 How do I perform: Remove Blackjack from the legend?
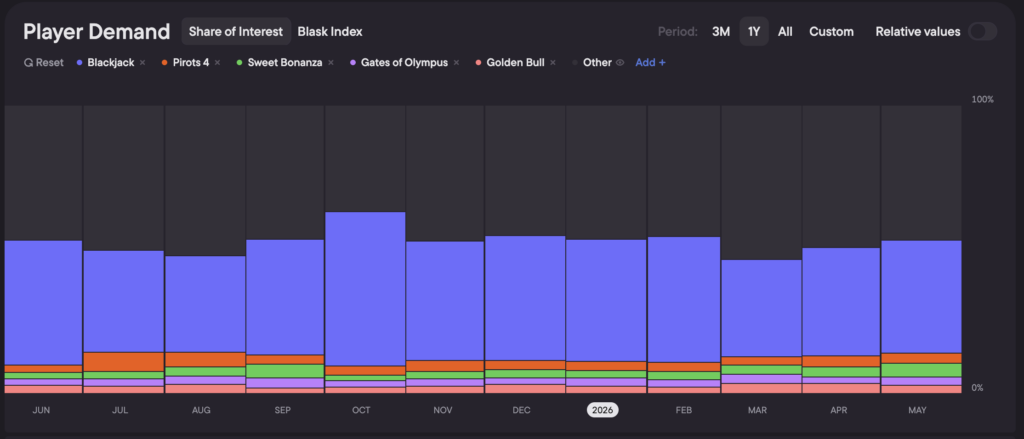pos(142,63)
